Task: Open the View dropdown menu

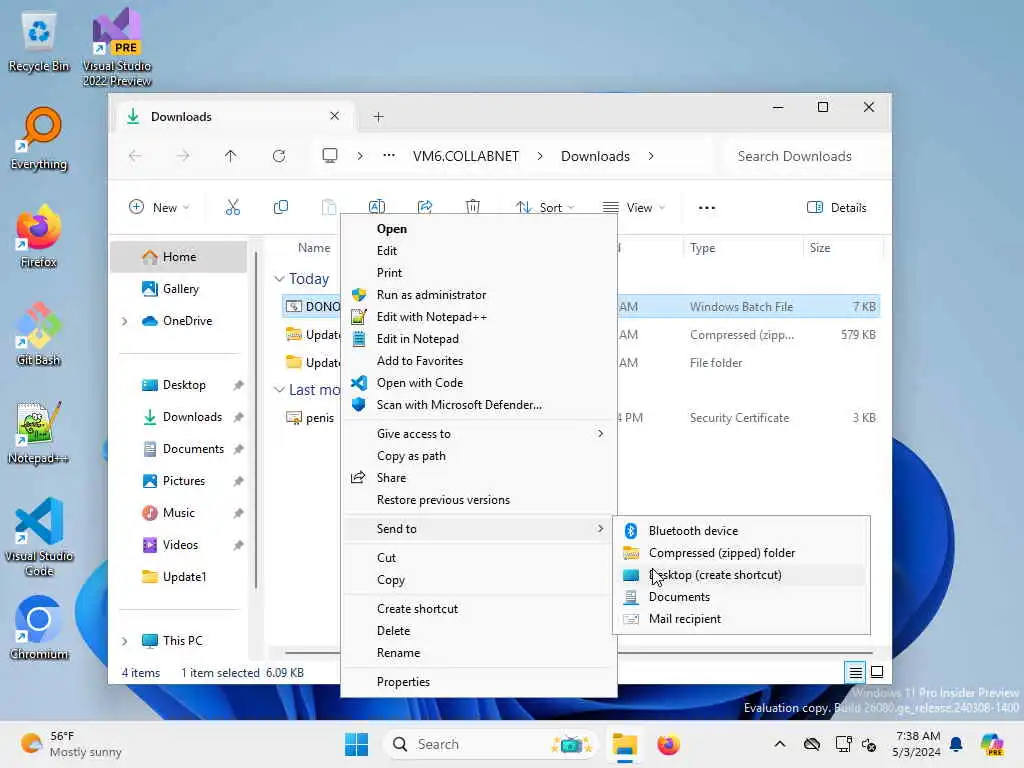Action: coord(633,208)
